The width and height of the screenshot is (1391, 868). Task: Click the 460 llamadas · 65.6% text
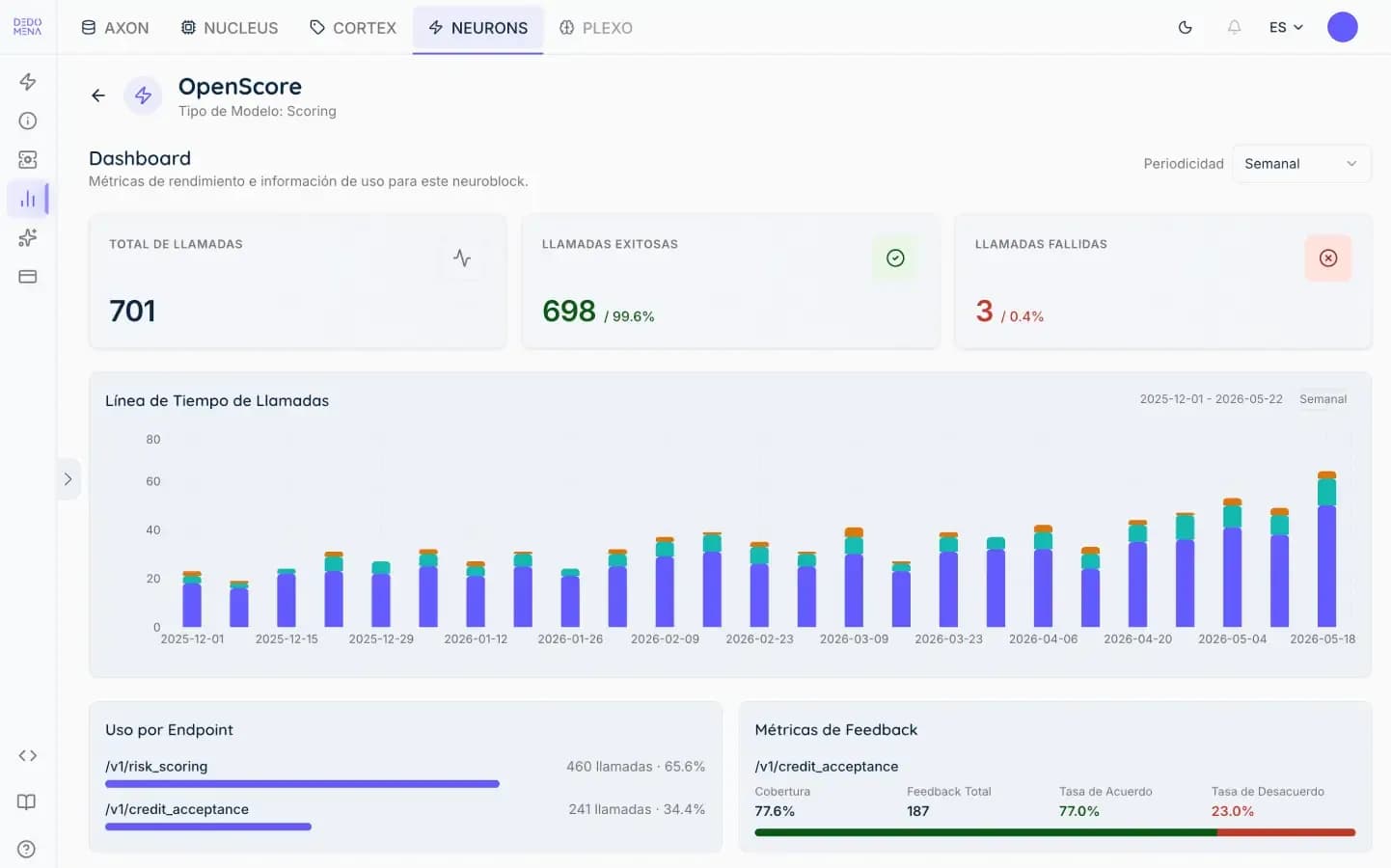coord(636,767)
